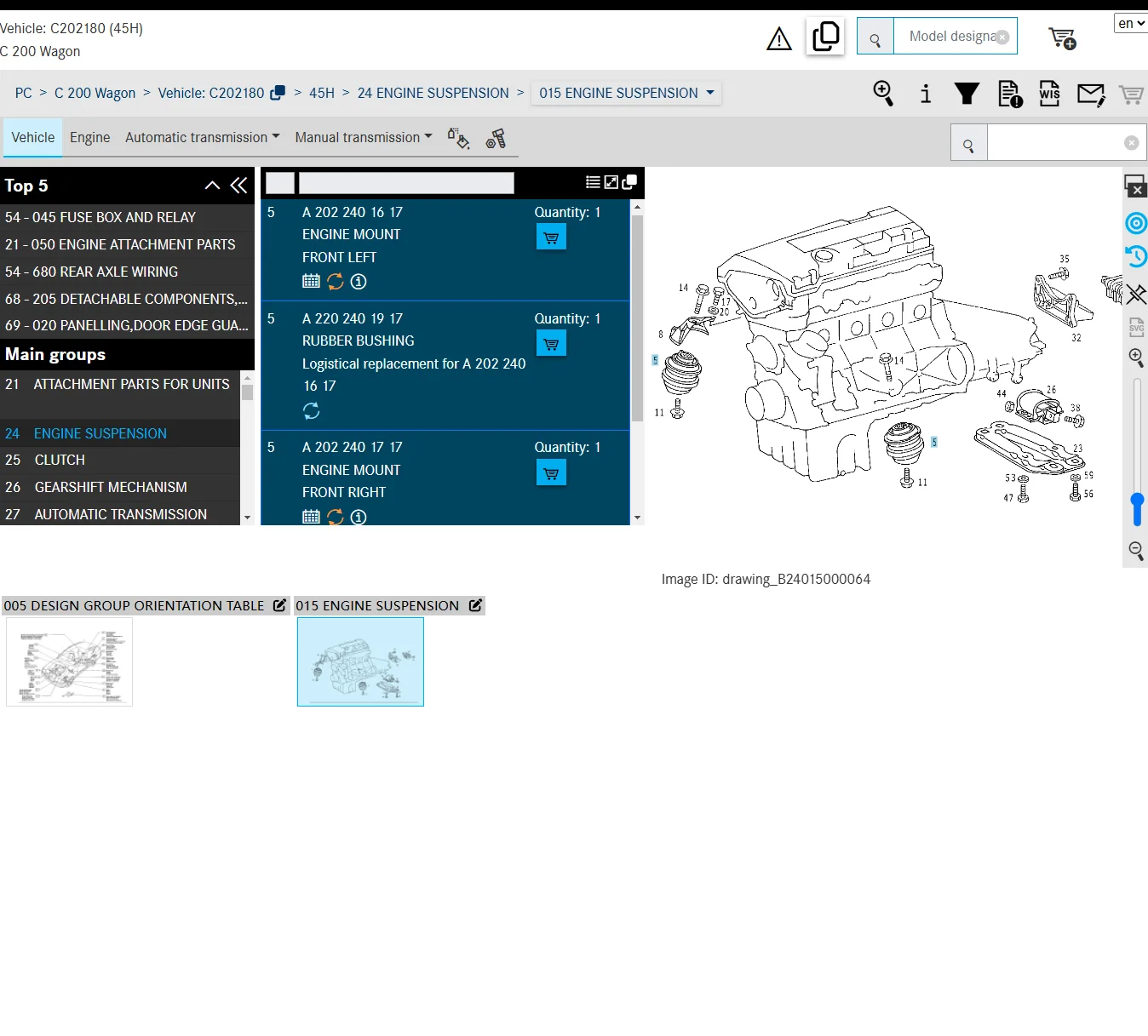This screenshot has width=1148, height=1036.
Task: Click the expand parts list fullscreen icon
Action: (x=611, y=182)
